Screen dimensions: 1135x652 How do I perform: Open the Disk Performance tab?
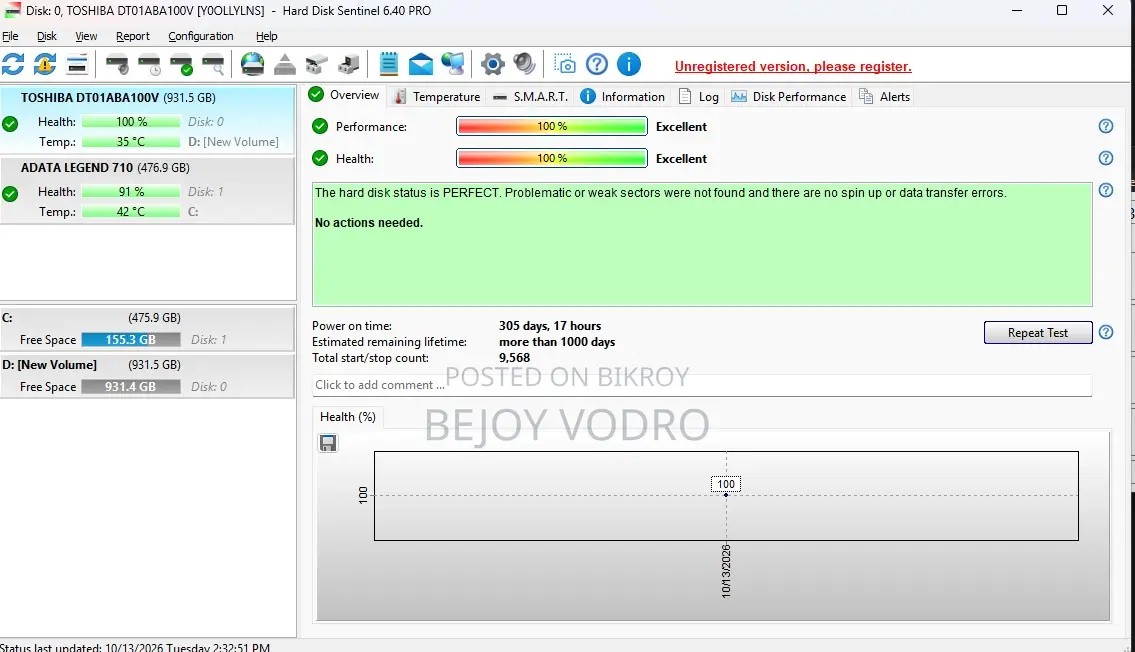(x=789, y=96)
